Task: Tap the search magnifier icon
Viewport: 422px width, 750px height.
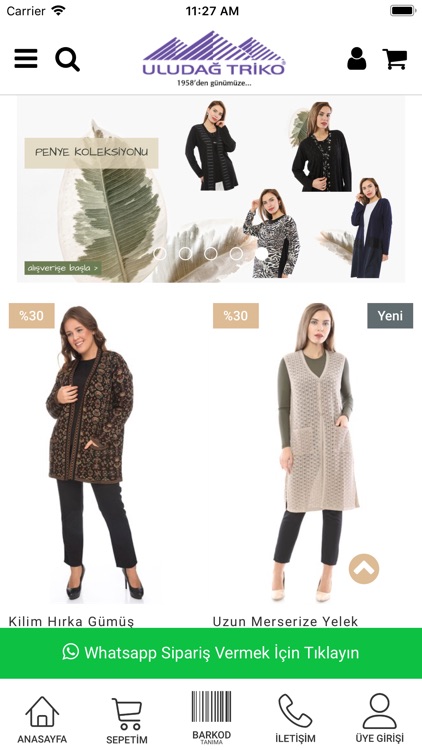Action: pyautogui.click(x=67, y=59)
